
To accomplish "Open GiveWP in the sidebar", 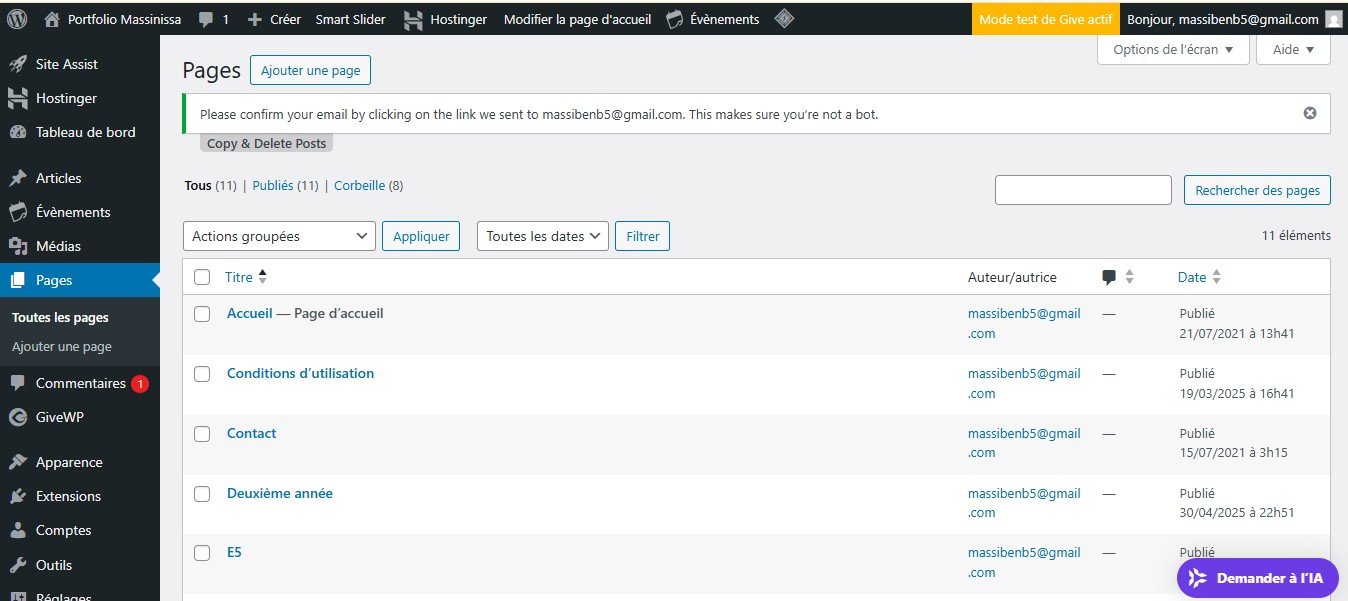I will point(60,418).
